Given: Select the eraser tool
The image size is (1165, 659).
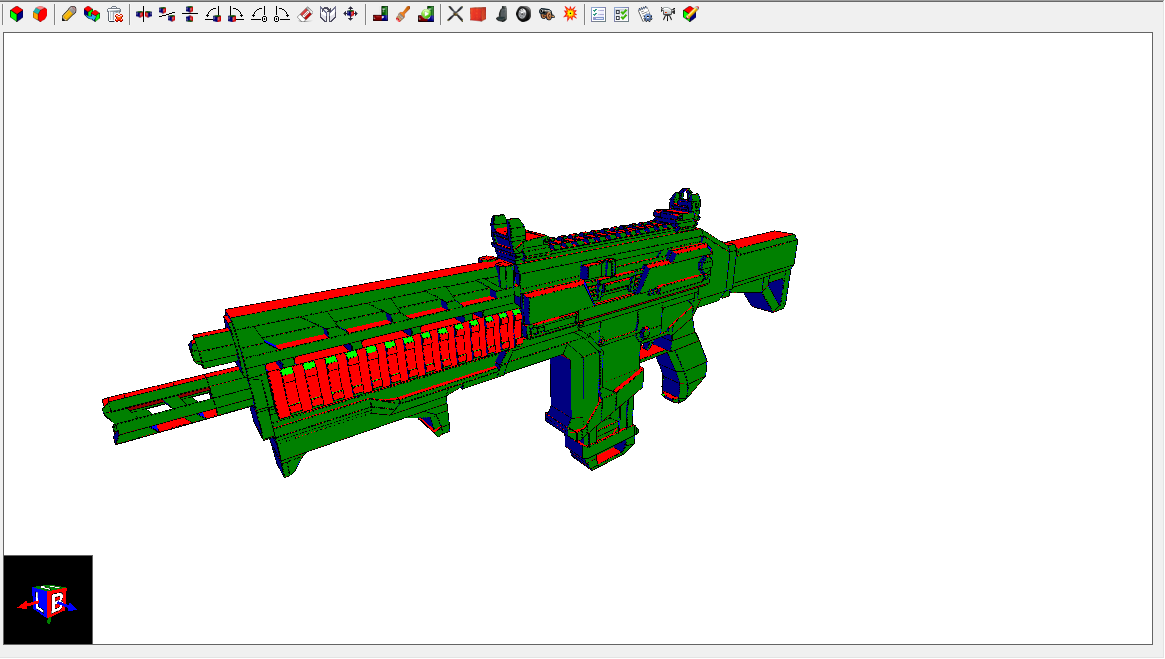Looking at the screenshot, I should pos(305,14).
